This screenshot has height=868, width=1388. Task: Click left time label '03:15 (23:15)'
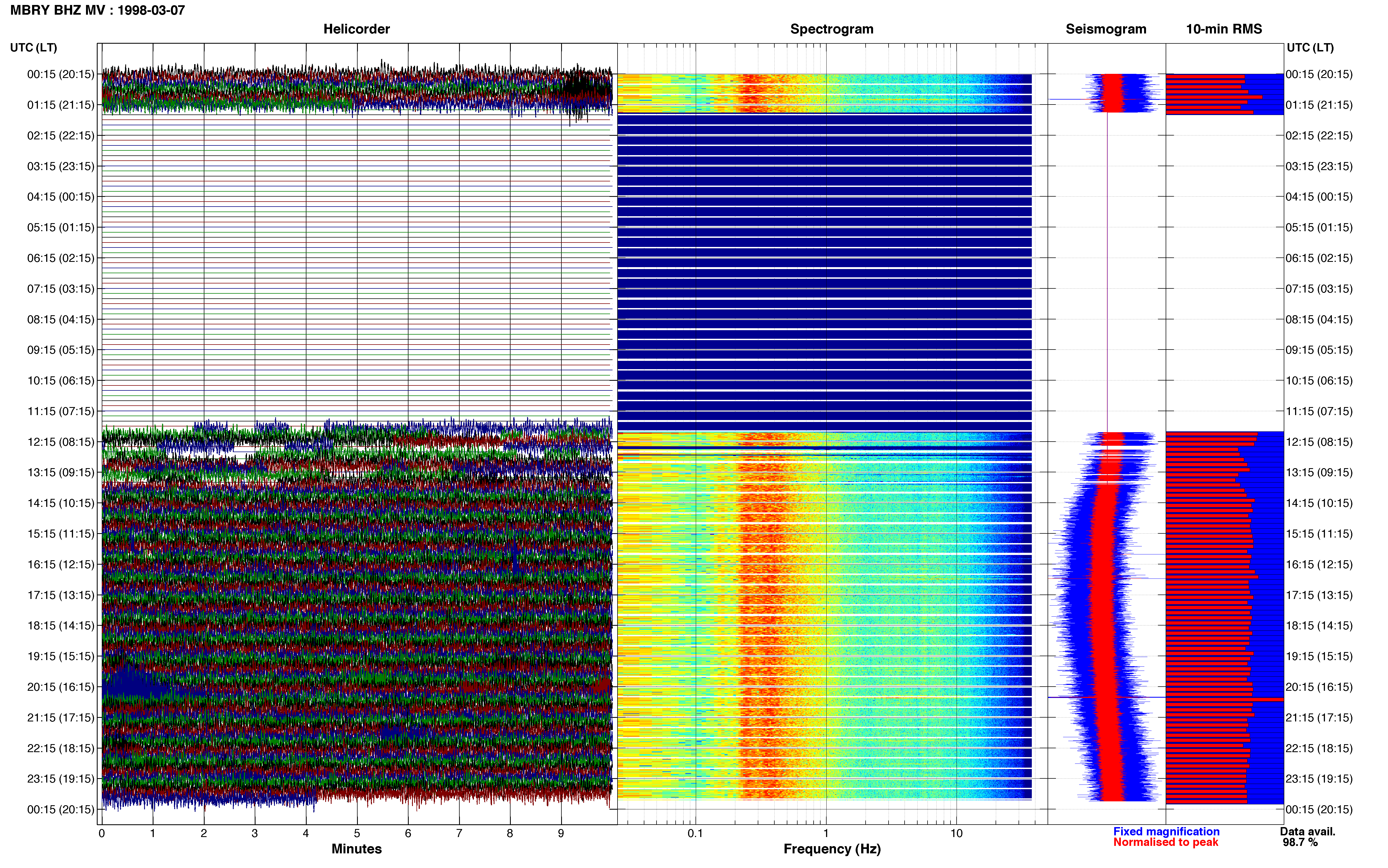61,166
